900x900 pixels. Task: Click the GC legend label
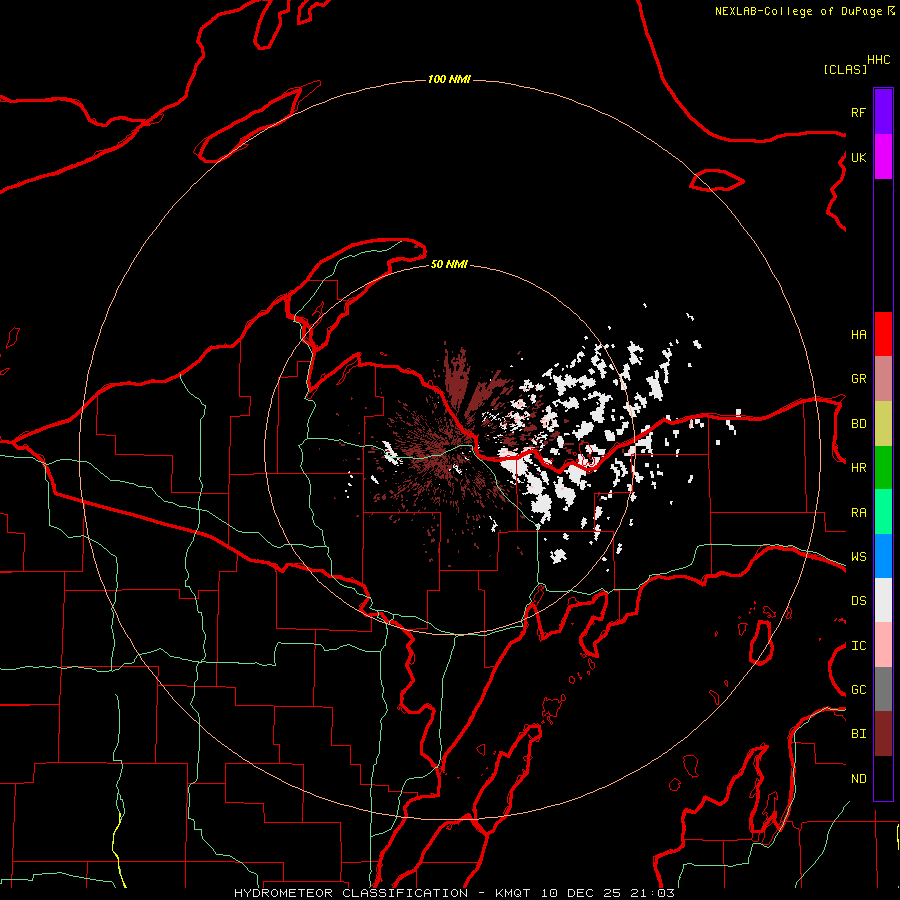[858, 689]
